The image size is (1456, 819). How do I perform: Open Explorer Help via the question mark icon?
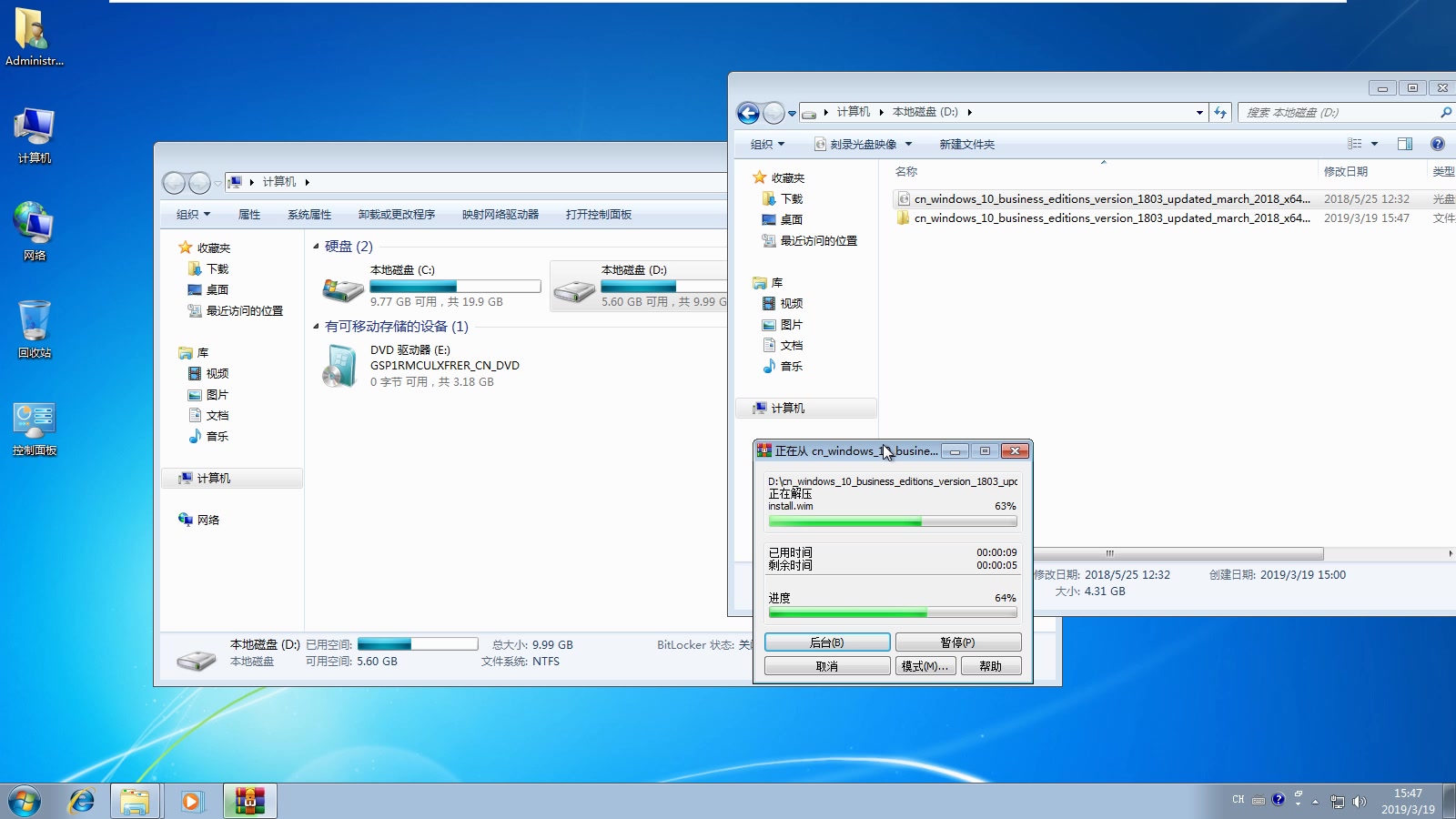(1436, 143)
